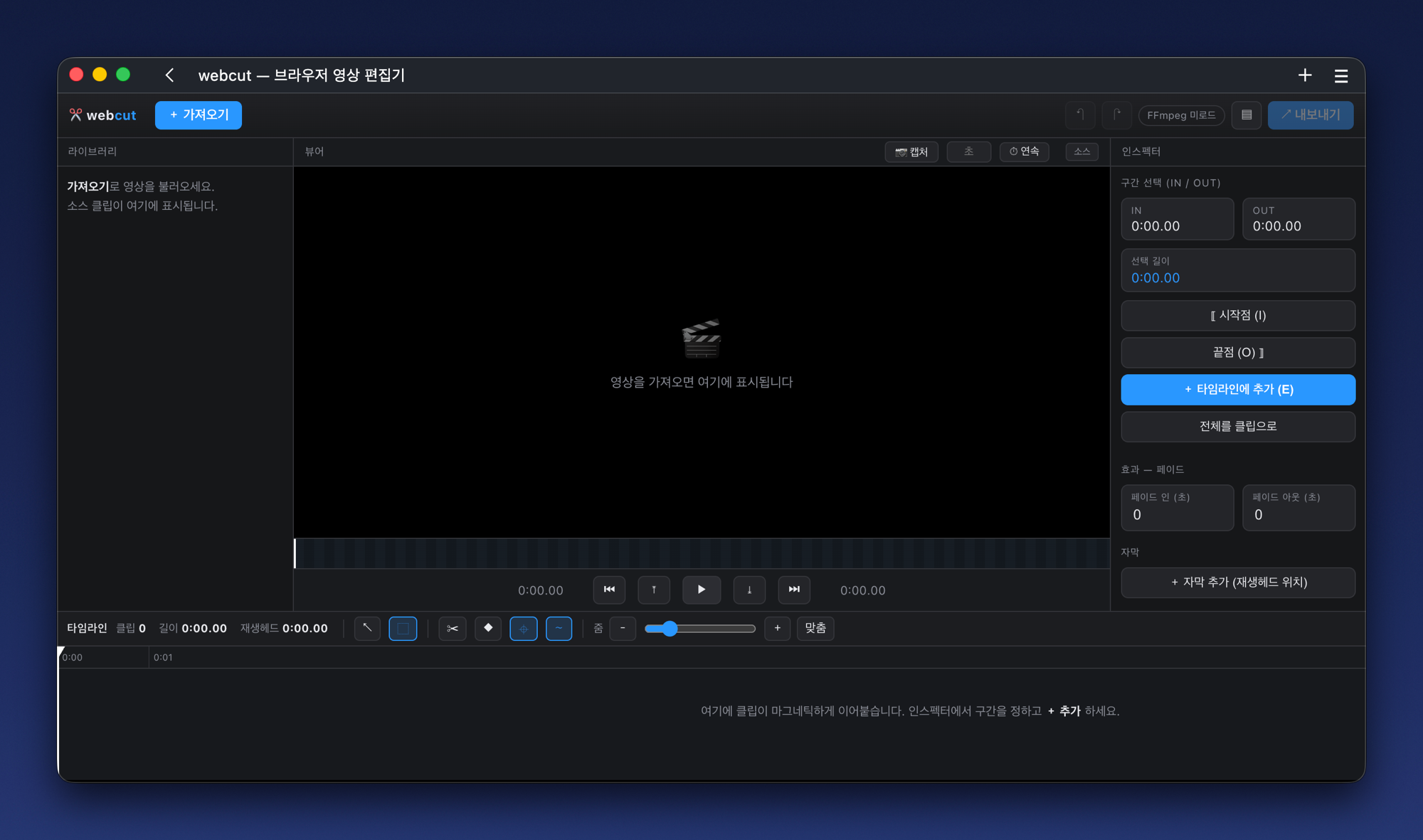The width and height of the screenshot is (1423, 840).
Task: Click the IN timecode field
Action: point(1178,219)
